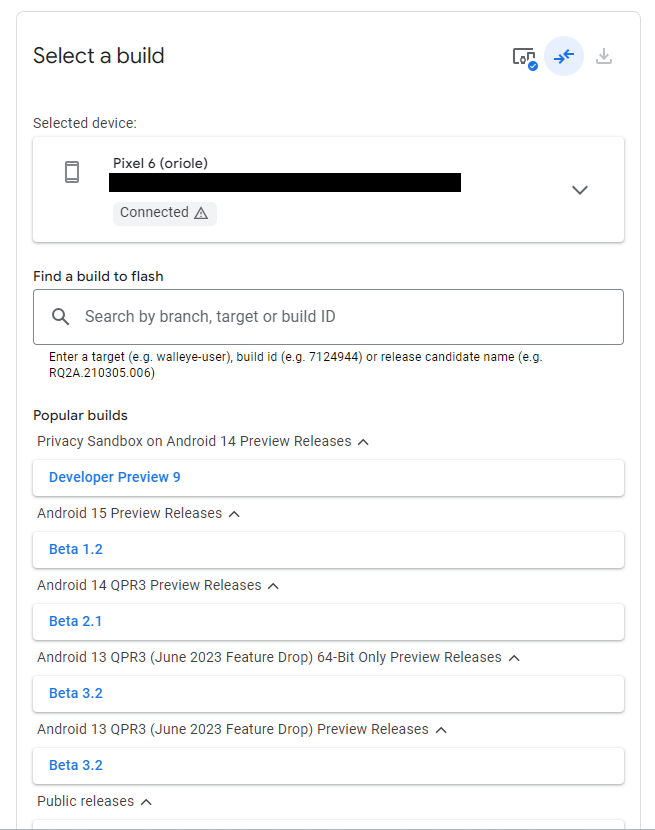
Task: Collapse the Android 15 Preview Releases section
Action: click(x=234, y=514)
